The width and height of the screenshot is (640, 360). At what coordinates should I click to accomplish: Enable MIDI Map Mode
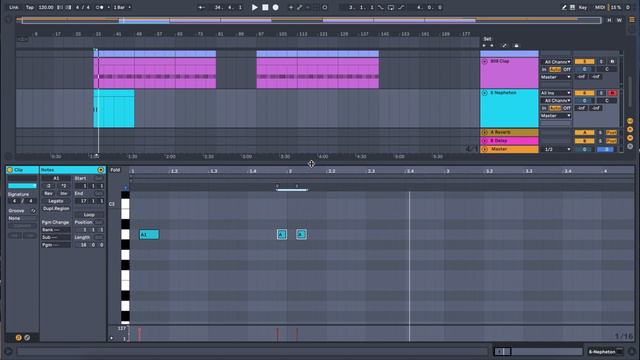click(600, 7)
